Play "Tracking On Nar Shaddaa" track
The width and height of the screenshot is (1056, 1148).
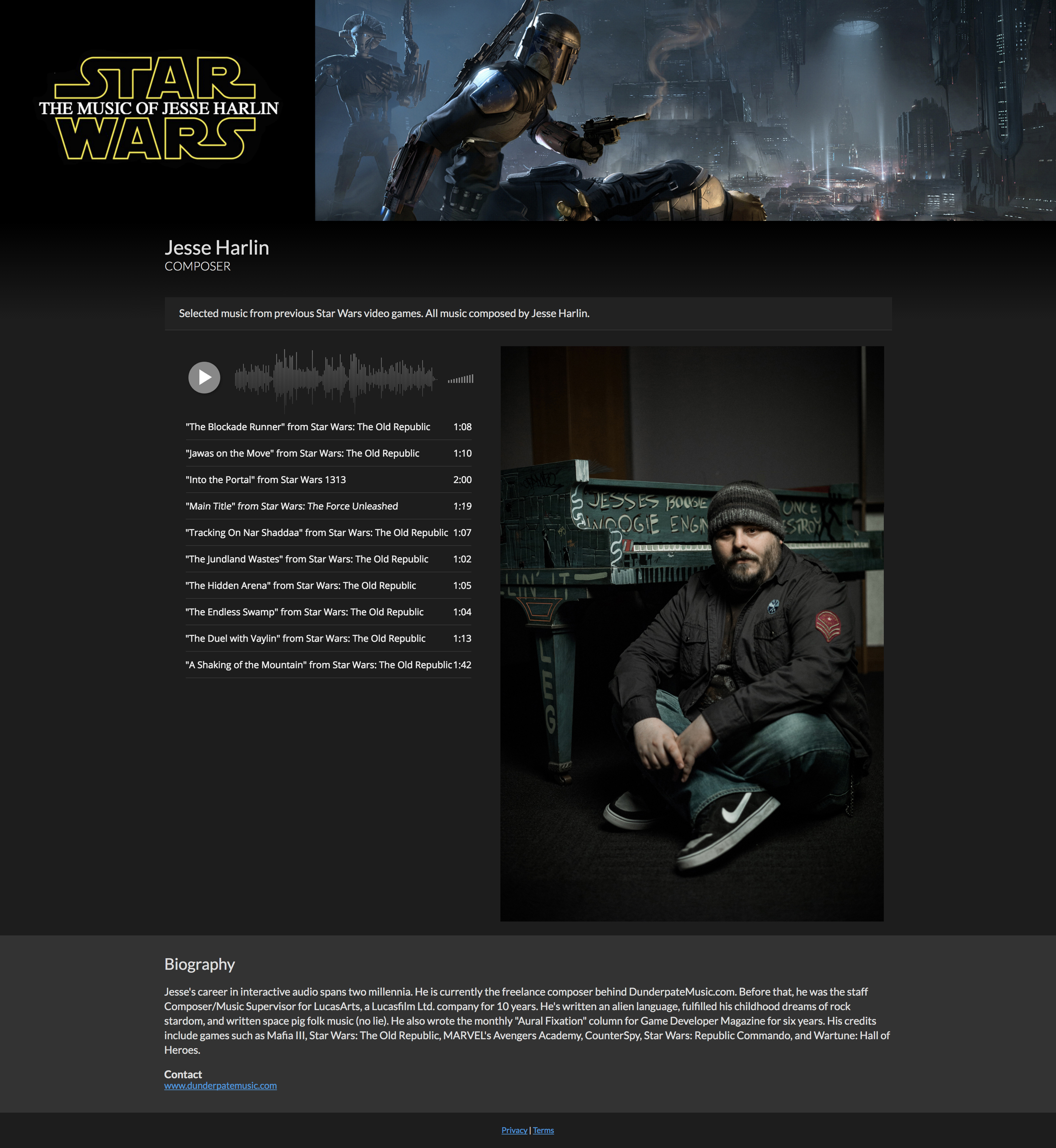pyautogui.click(x=328, y=532)
